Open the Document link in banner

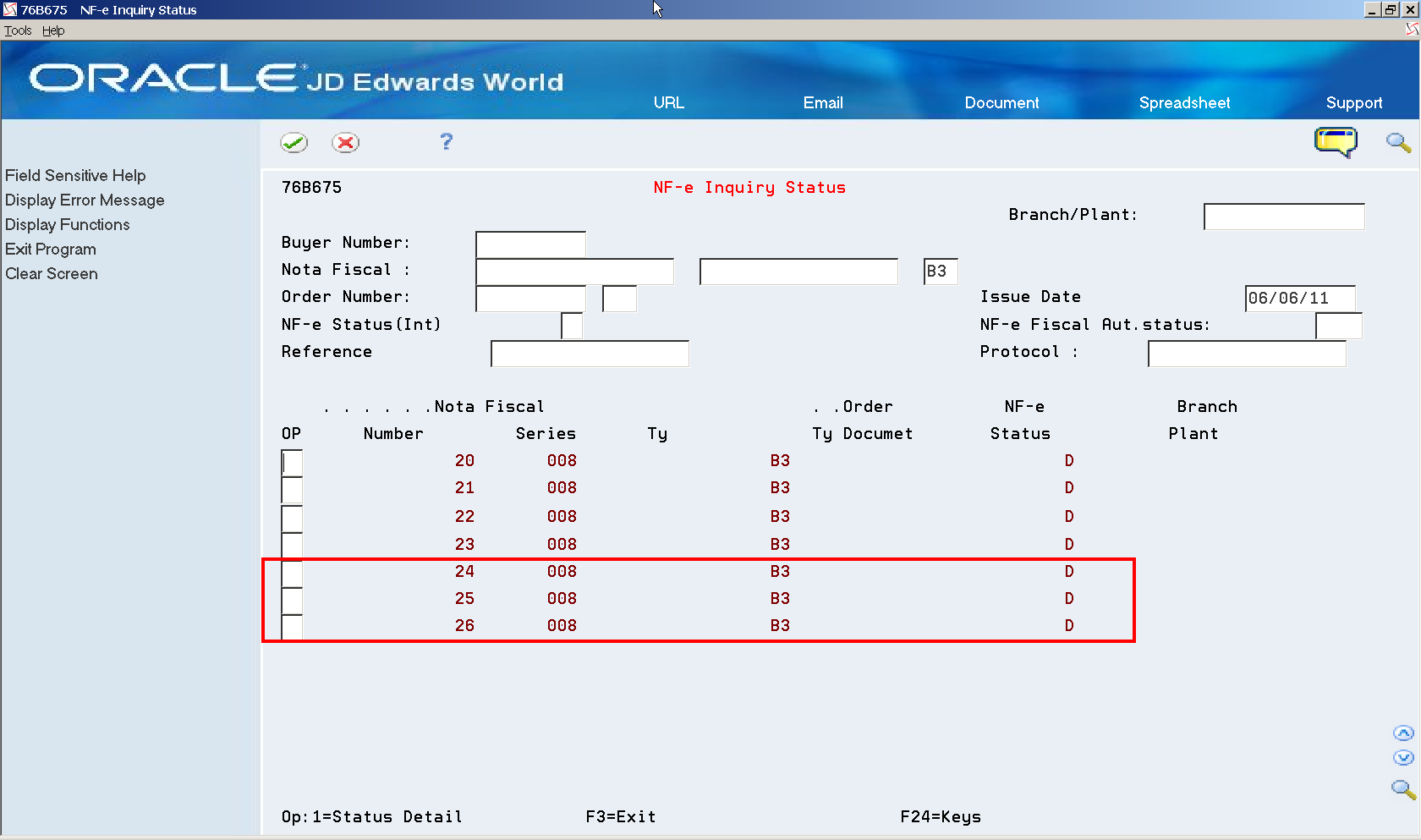(x=1001, y=102)
